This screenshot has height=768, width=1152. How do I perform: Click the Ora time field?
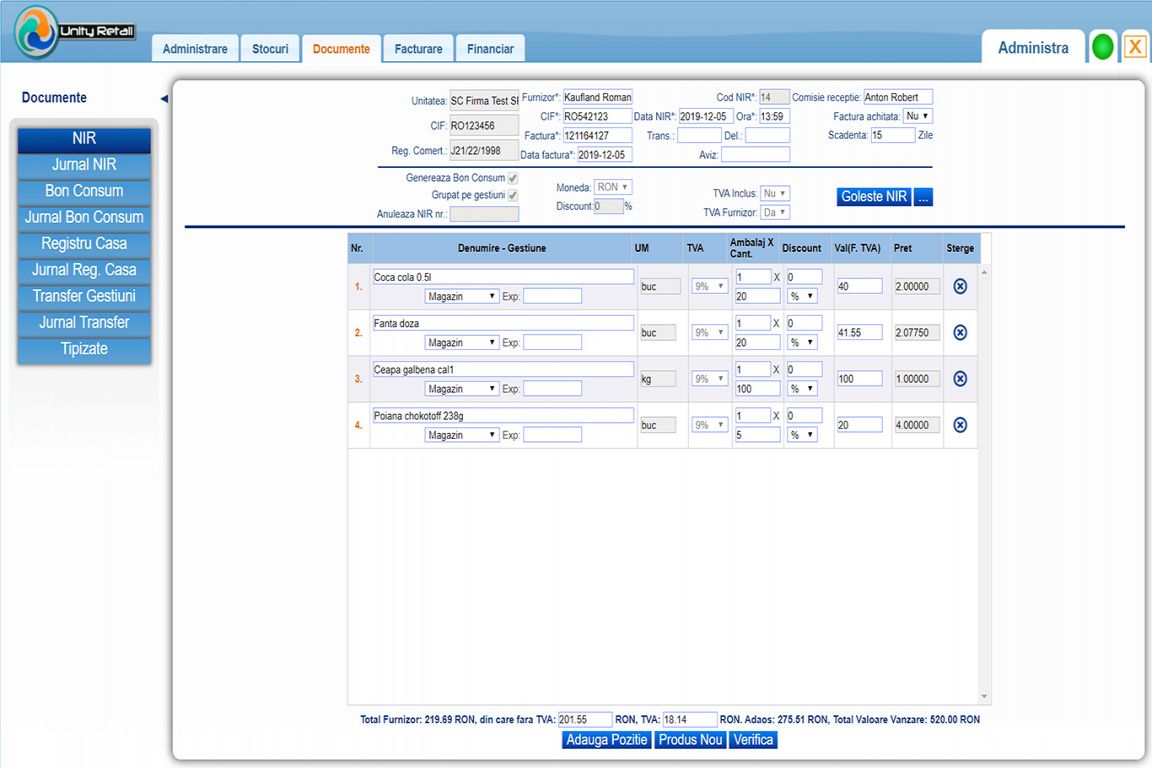pyautogui.click(x=774, y=116)
